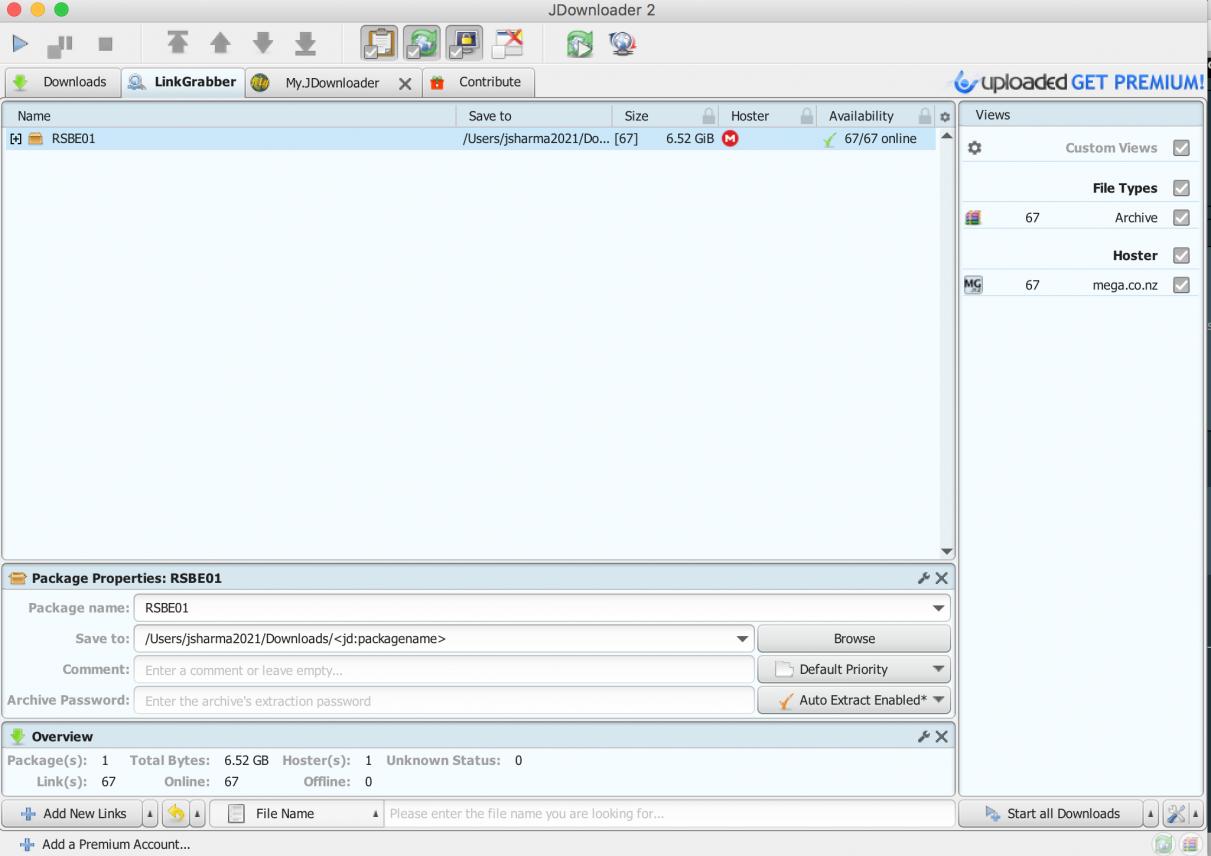Open the Package name dropdown arrow
Screen dimensions: 1211x856
pyautogui.click(x=938, y=608)
